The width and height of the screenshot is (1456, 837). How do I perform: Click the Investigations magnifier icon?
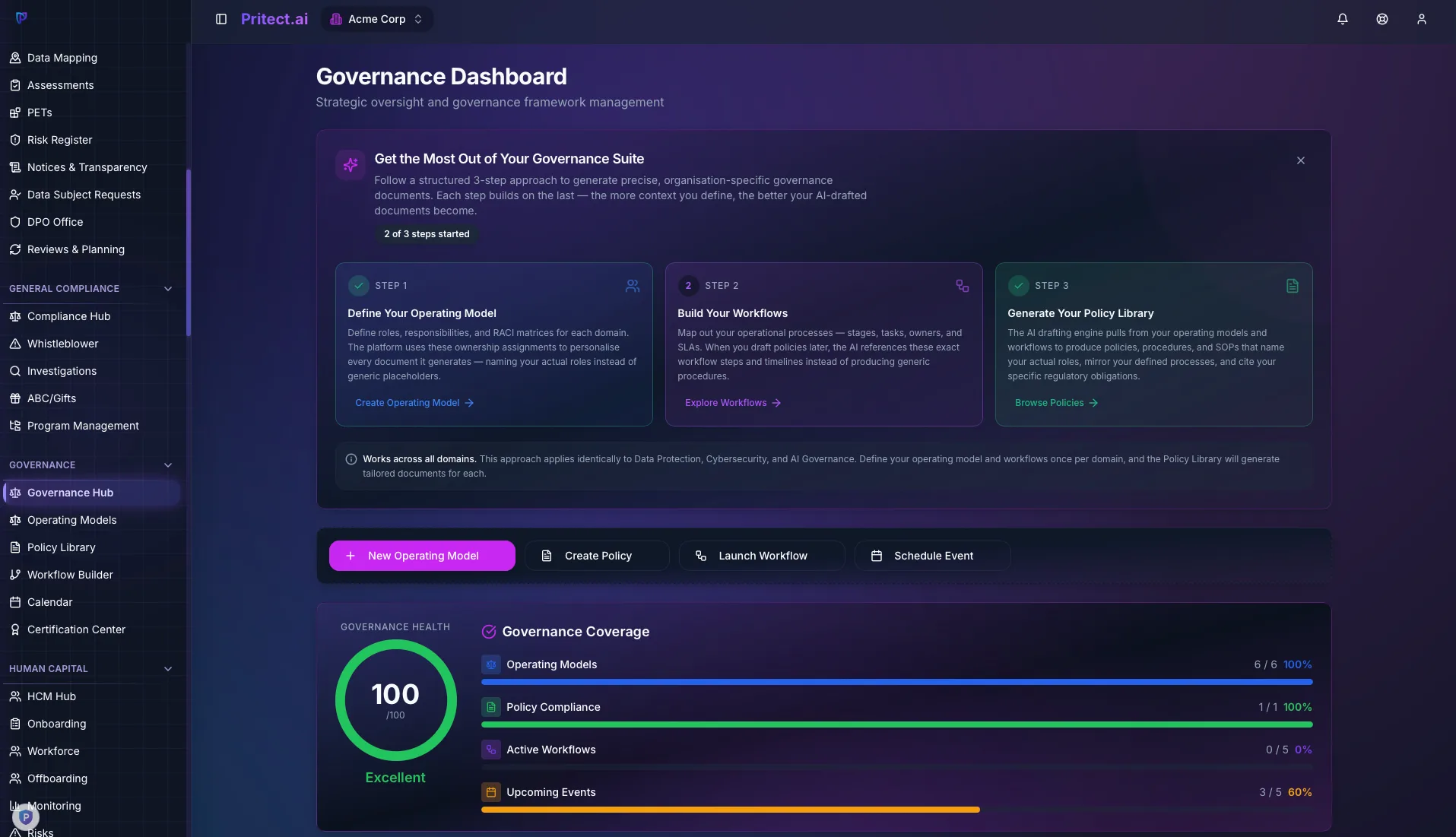(x=15, y=371)
